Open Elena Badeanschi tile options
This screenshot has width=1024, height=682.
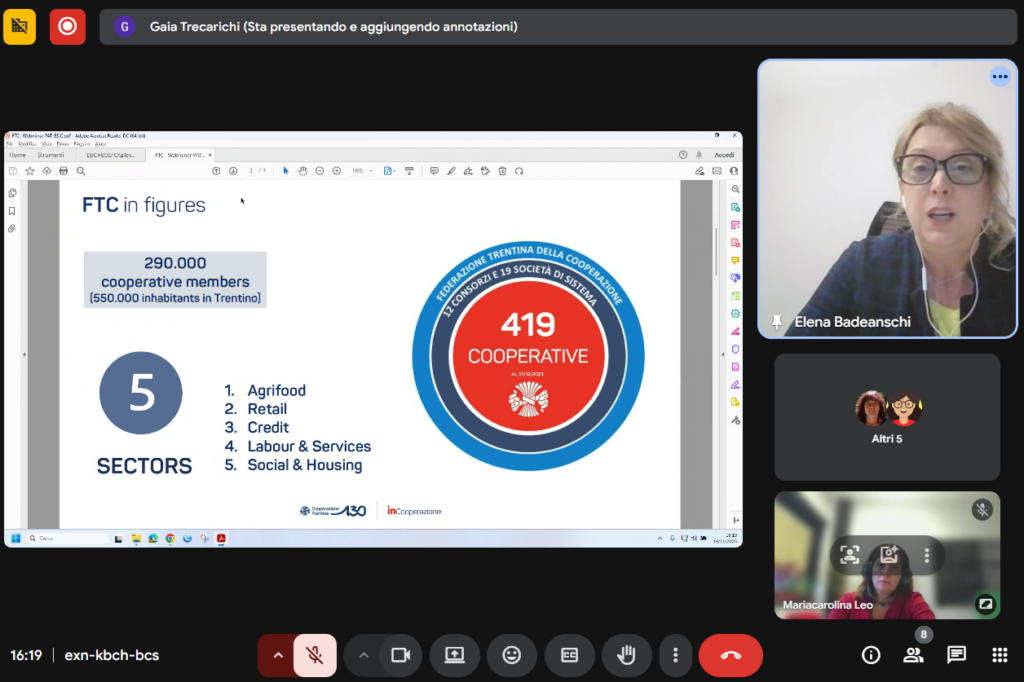pyautogui.click(x=999, y=77)
